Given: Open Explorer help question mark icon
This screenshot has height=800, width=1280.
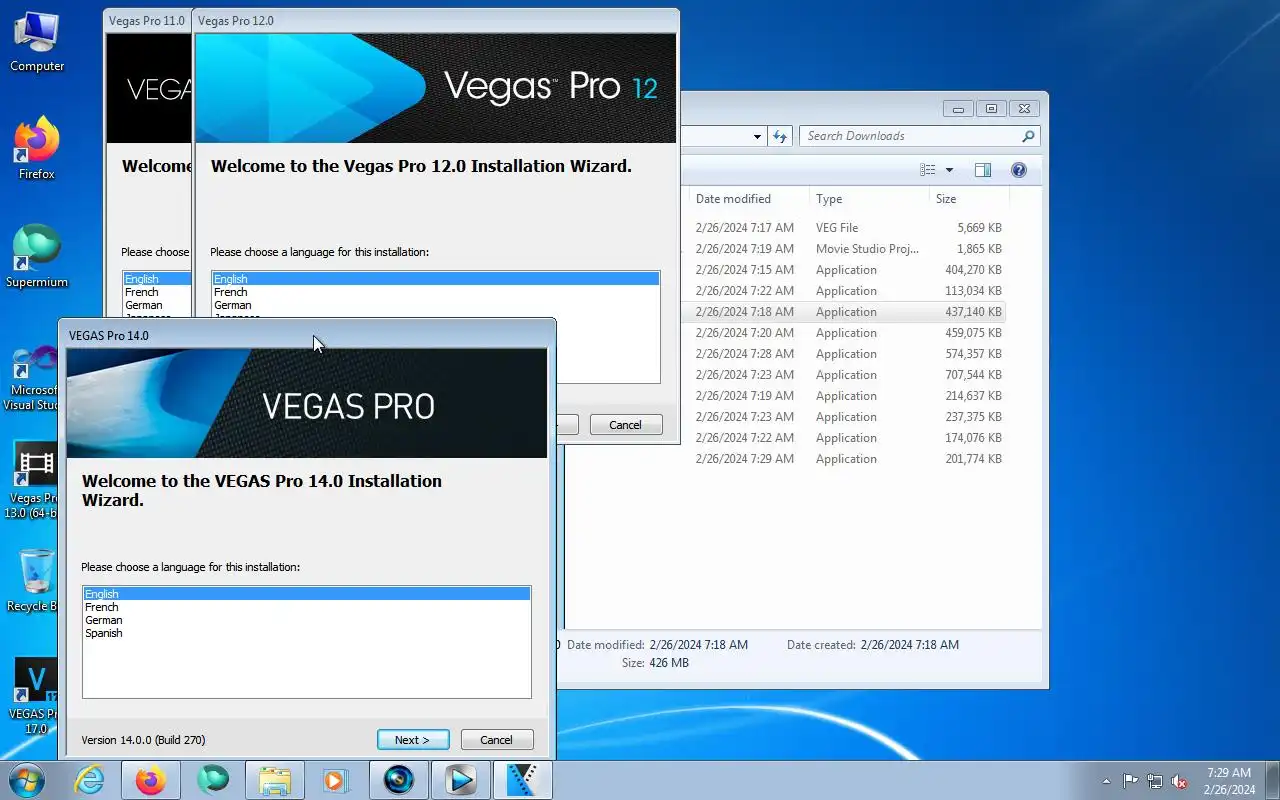Looking at the screenshot, I should click(x=1019, y=170).
